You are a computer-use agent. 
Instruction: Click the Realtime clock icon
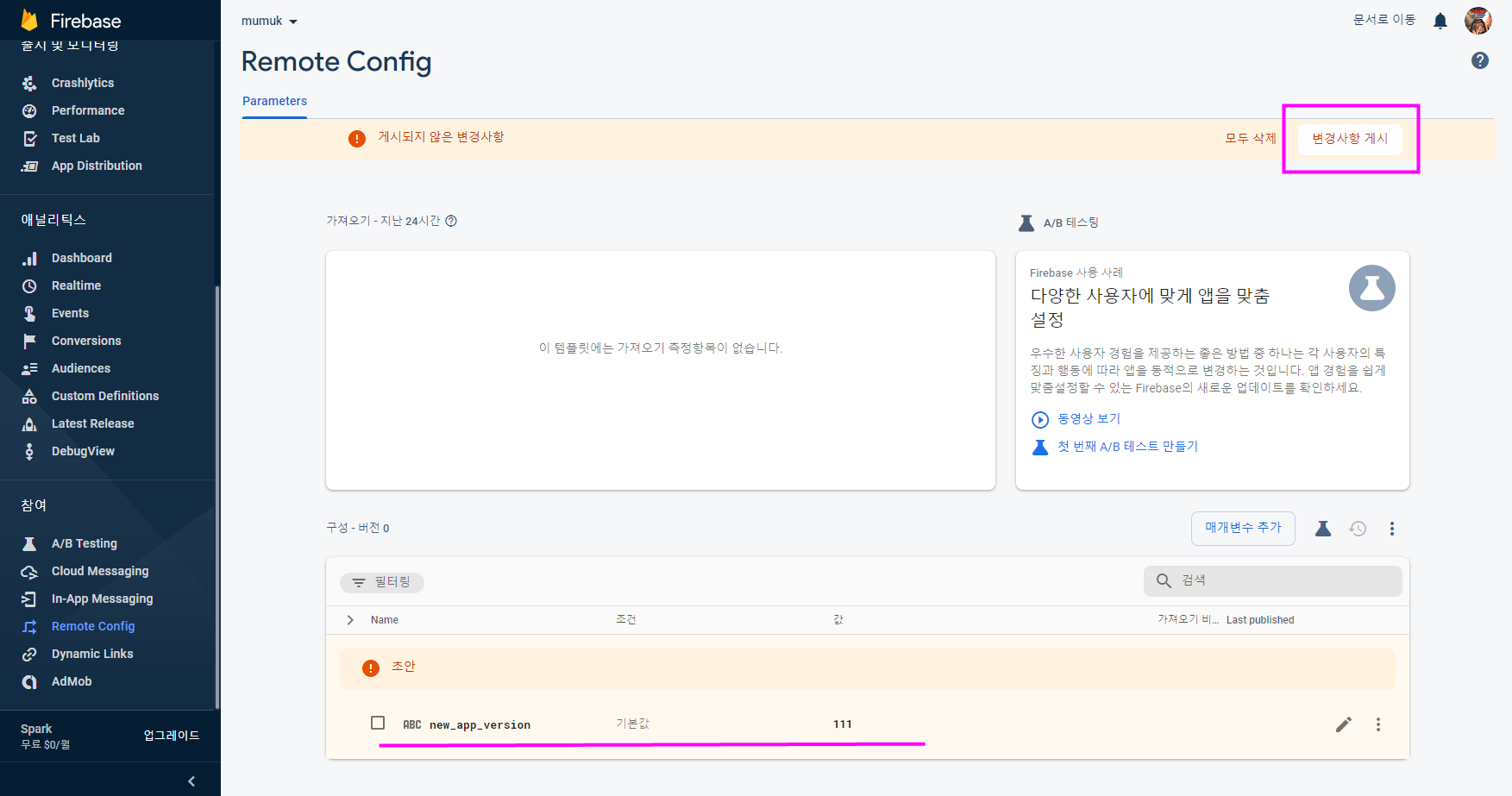point(29,285)
